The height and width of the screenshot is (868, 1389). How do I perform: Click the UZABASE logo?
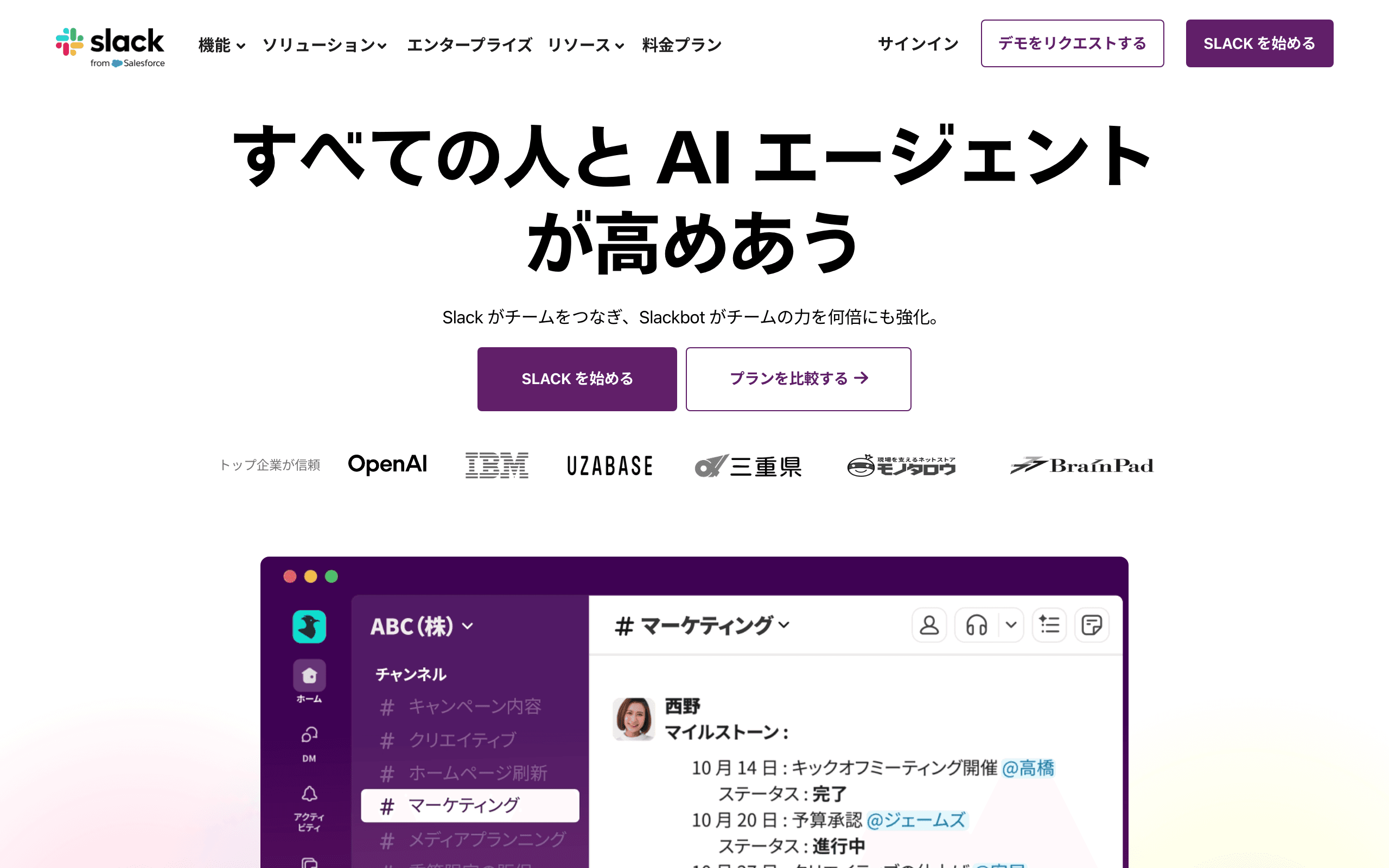point(609,465)
